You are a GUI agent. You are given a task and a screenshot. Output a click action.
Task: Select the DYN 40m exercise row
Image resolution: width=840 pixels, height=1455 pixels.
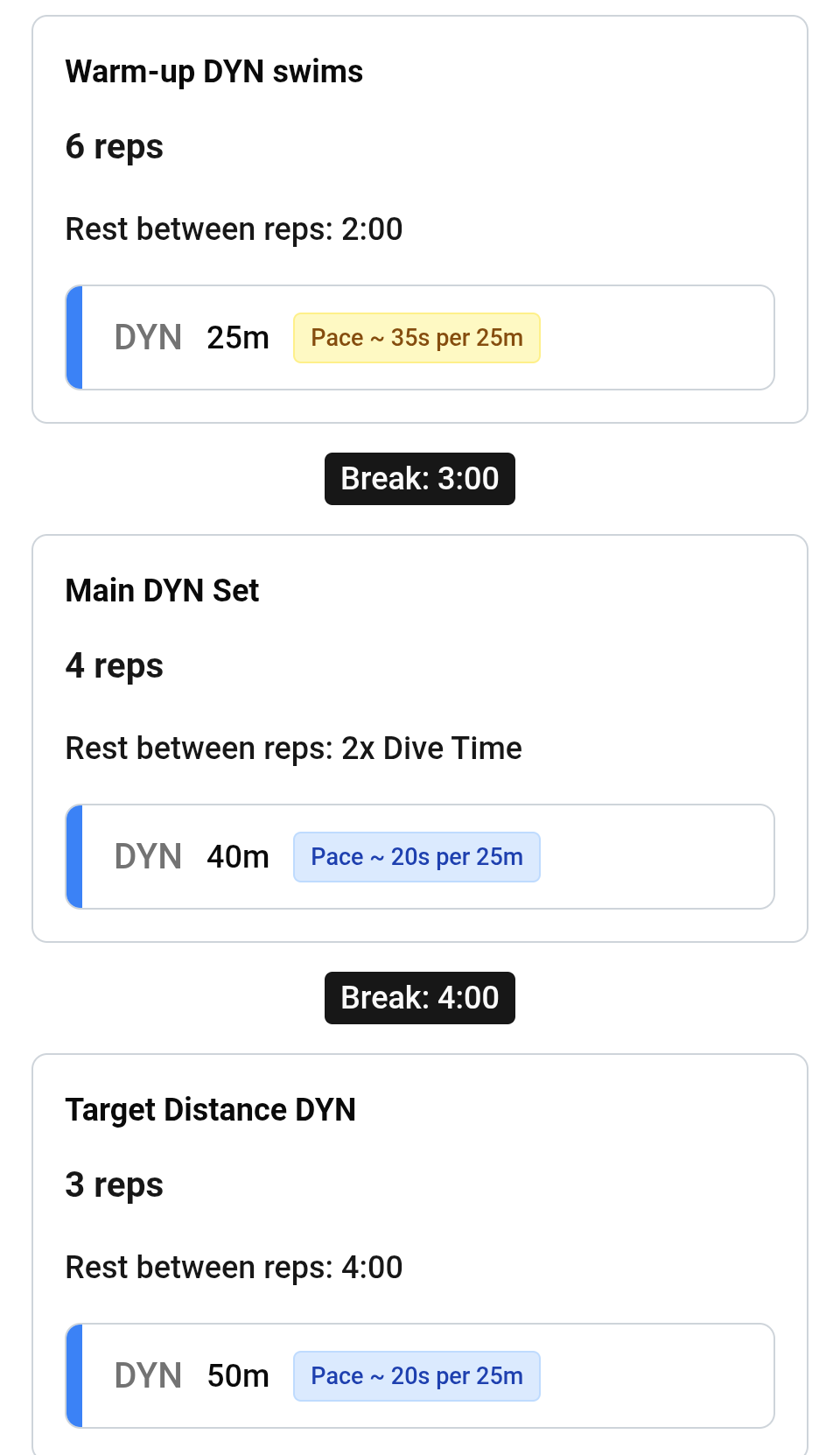(420, 856)
